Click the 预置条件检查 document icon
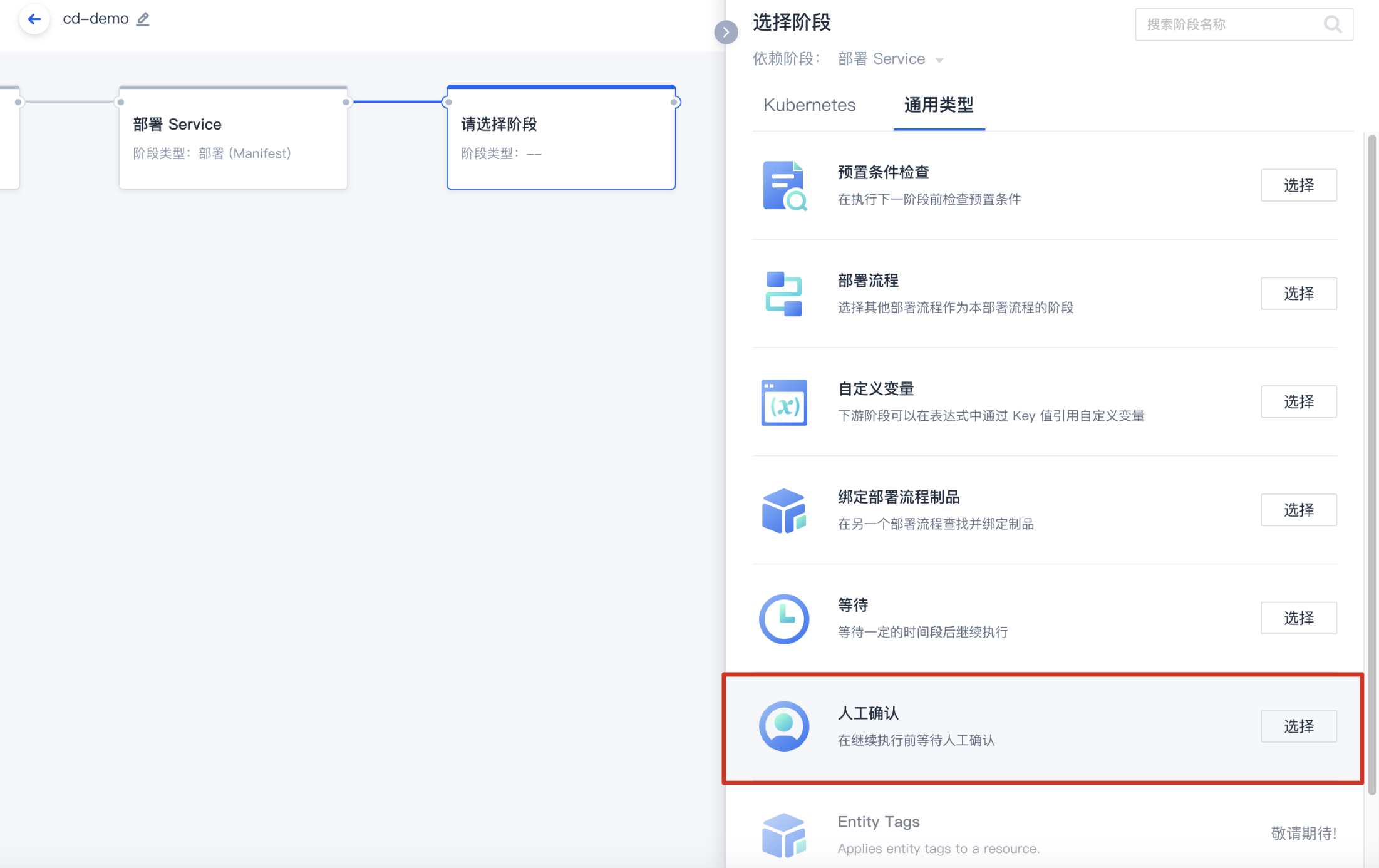 (x=784, y=185)
